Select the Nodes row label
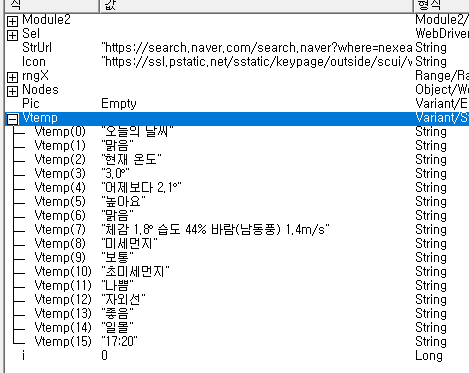This screenshot has width=469, height=373. coord(40,90)
